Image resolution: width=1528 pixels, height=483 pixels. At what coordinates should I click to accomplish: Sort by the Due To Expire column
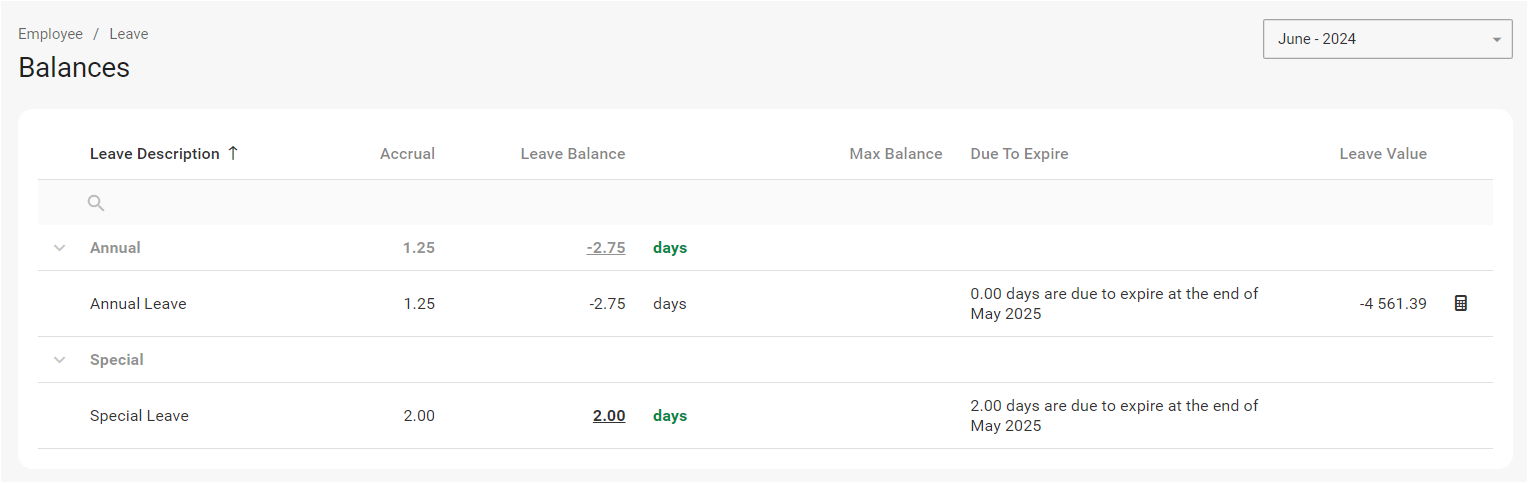1019,154
